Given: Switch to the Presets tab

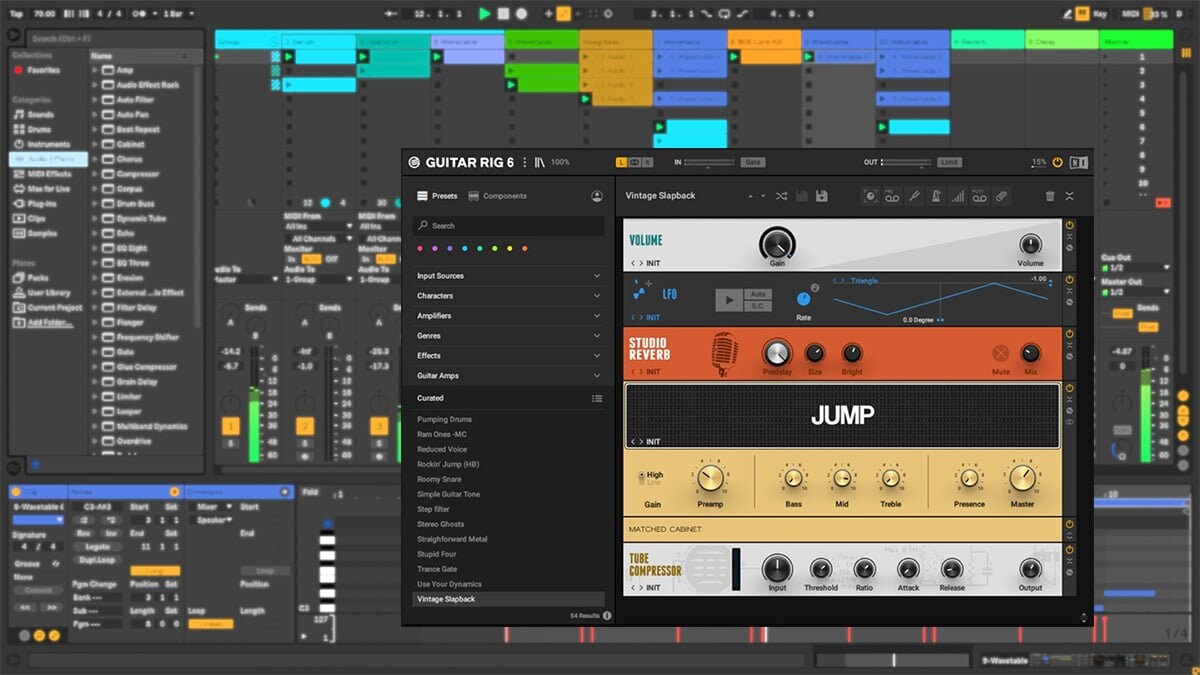Looking at the screenshot, I should click(x=437, y=196).
